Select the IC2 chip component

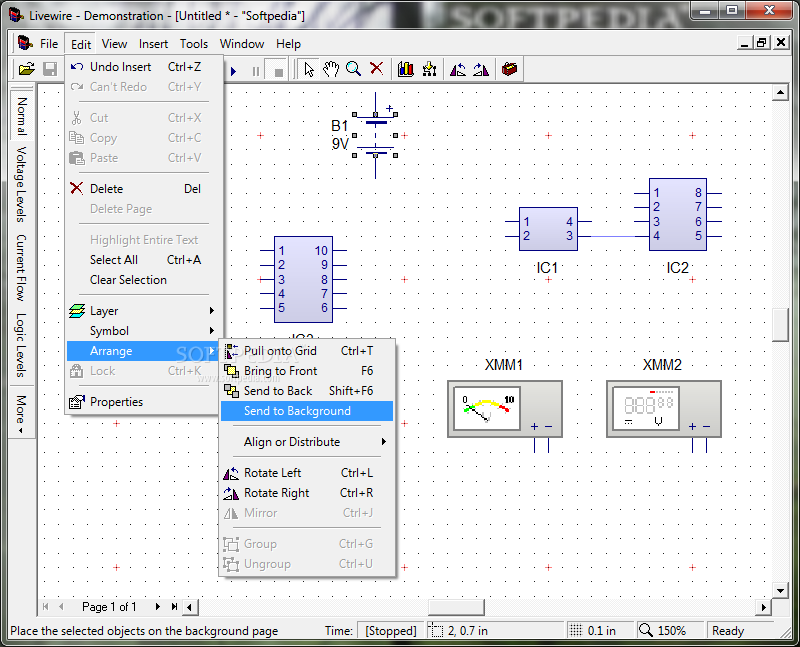[x=678, y=214]
